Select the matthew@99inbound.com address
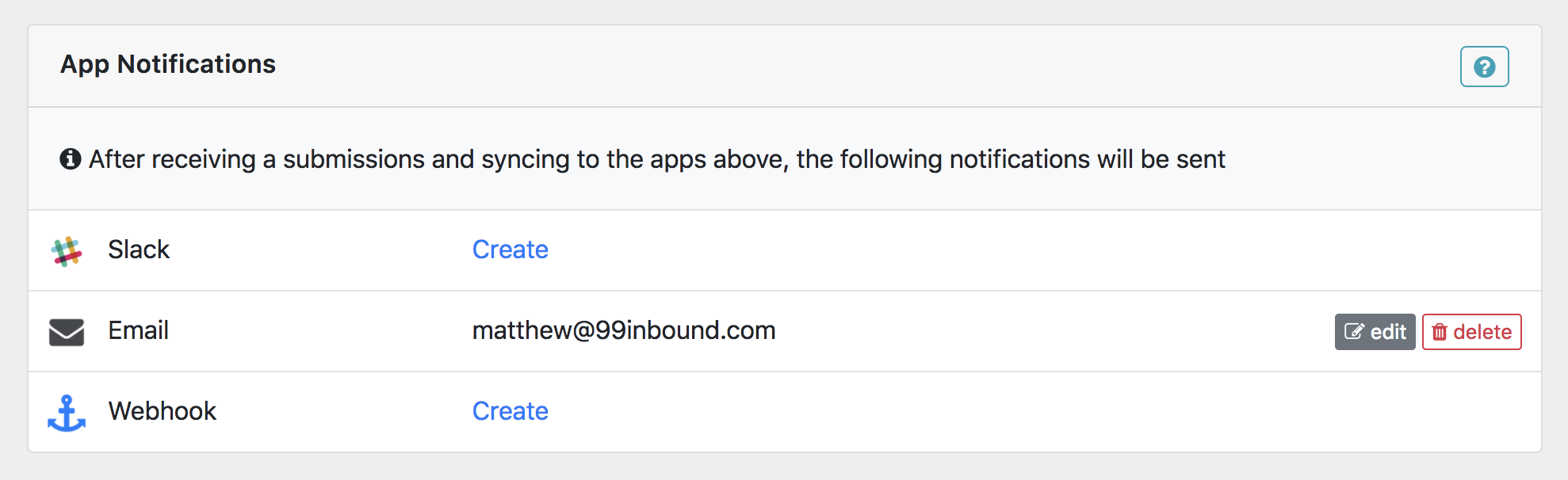This screenshot has width=1568, height=480. tap(624, 330)
